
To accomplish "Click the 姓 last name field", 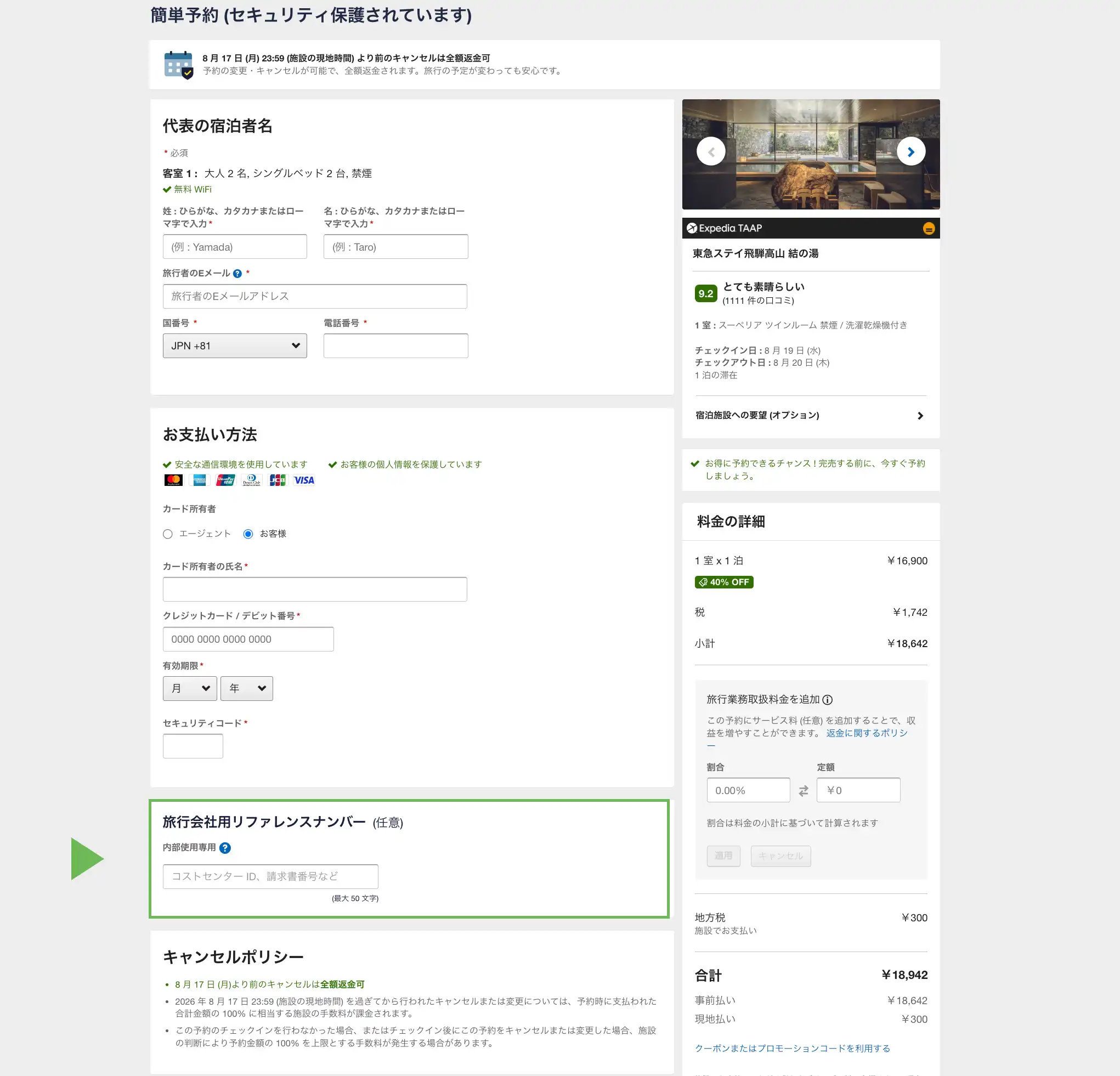I will pos(235,247).
